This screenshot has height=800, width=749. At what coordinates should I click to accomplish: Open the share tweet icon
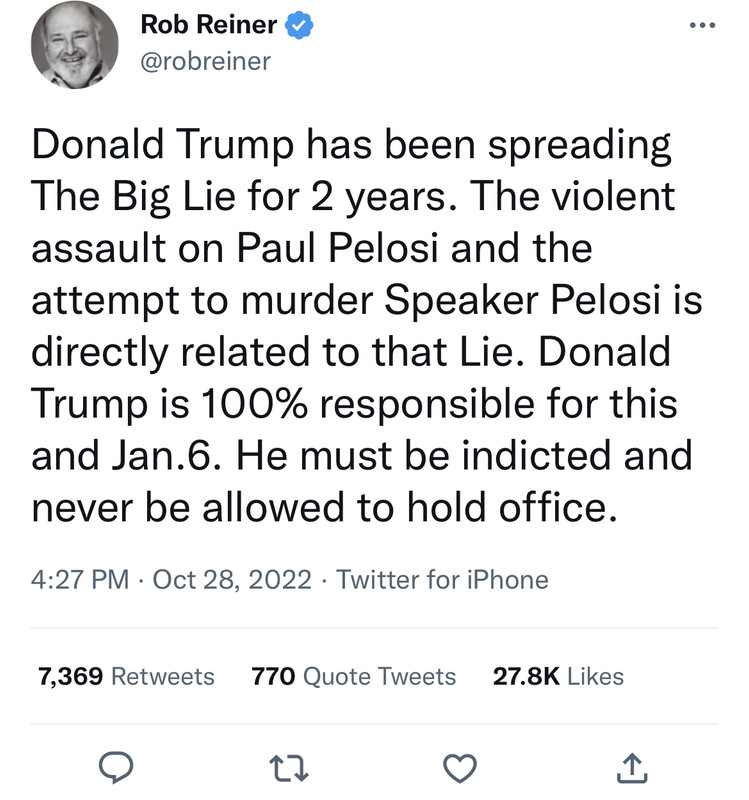pyautogui.click(x=631, y=767)
